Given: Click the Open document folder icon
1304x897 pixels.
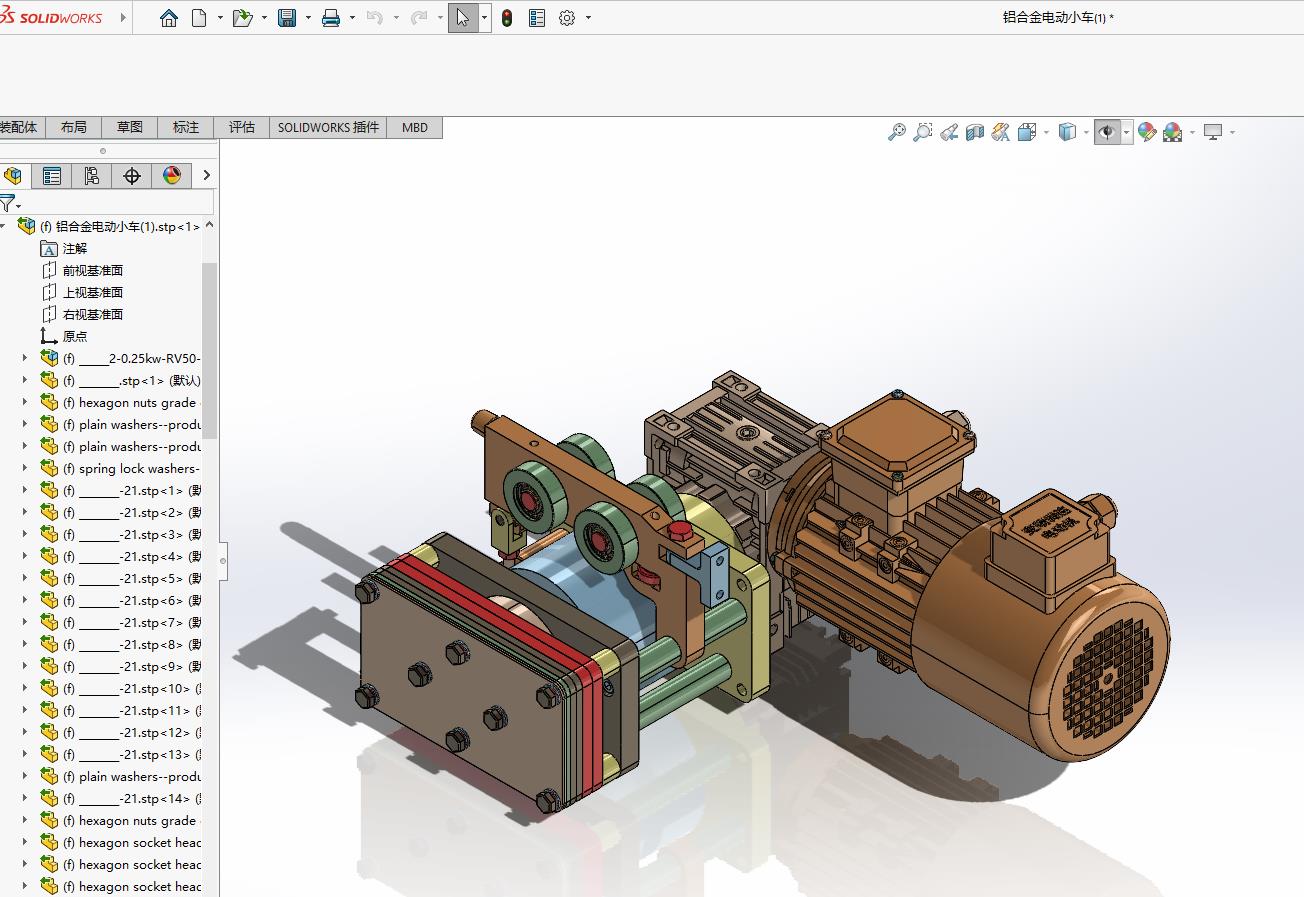Looking at the screenshot, I should coord(242,18).
